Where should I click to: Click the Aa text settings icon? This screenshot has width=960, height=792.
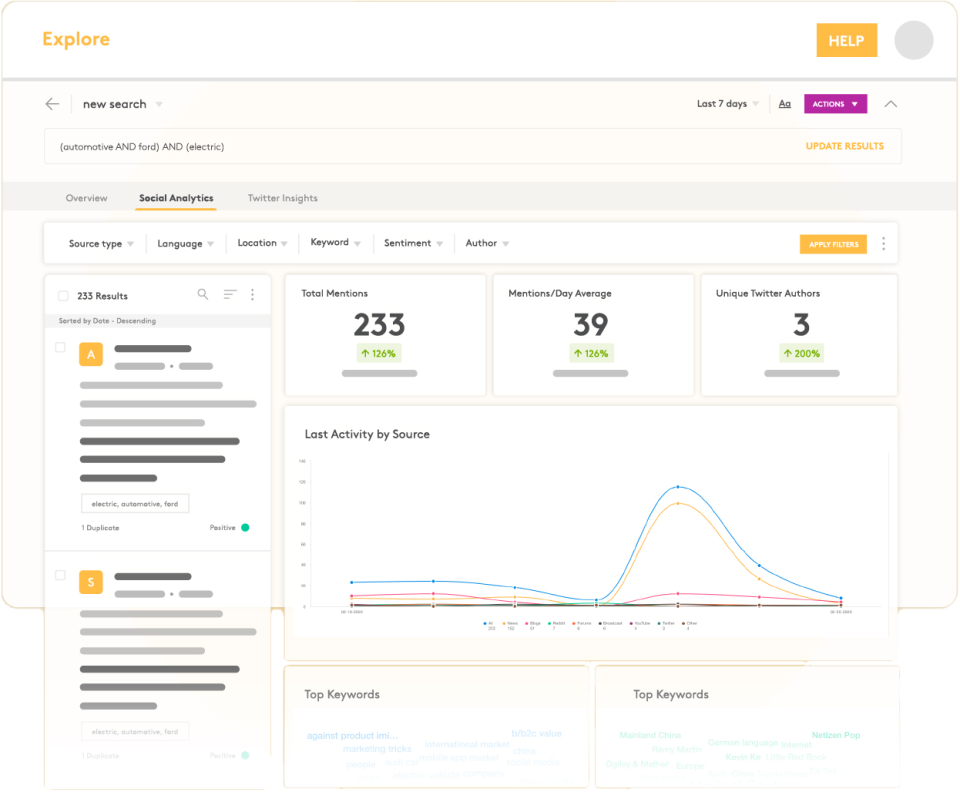click(785, 104)
